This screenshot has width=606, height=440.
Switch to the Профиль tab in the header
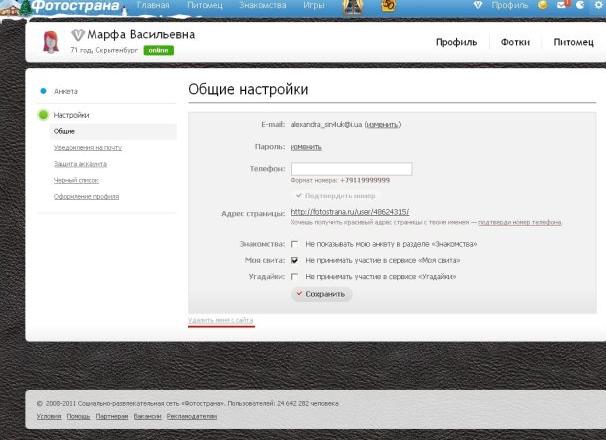tap(456, 42)
